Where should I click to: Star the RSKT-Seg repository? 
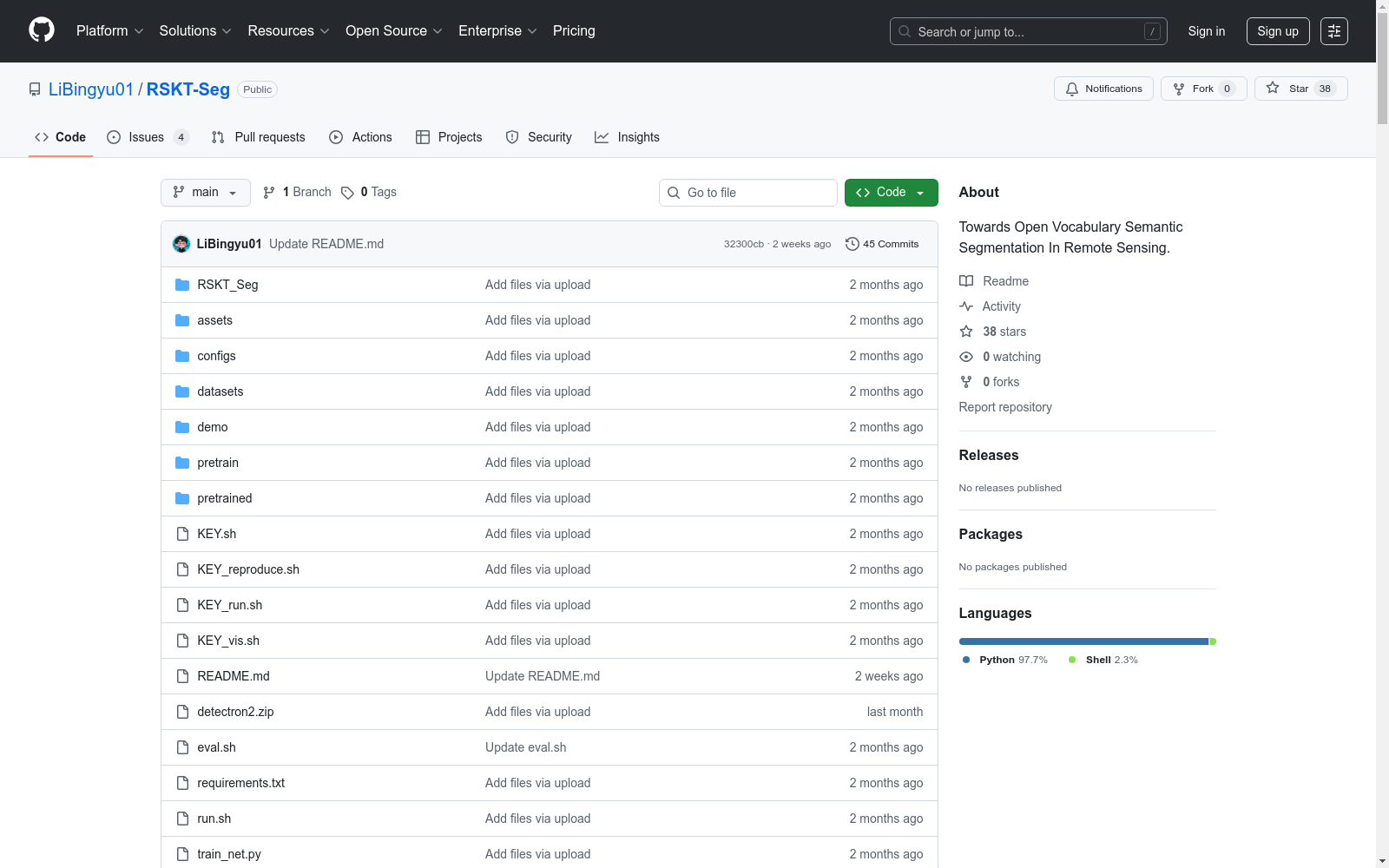[1300, 89]
